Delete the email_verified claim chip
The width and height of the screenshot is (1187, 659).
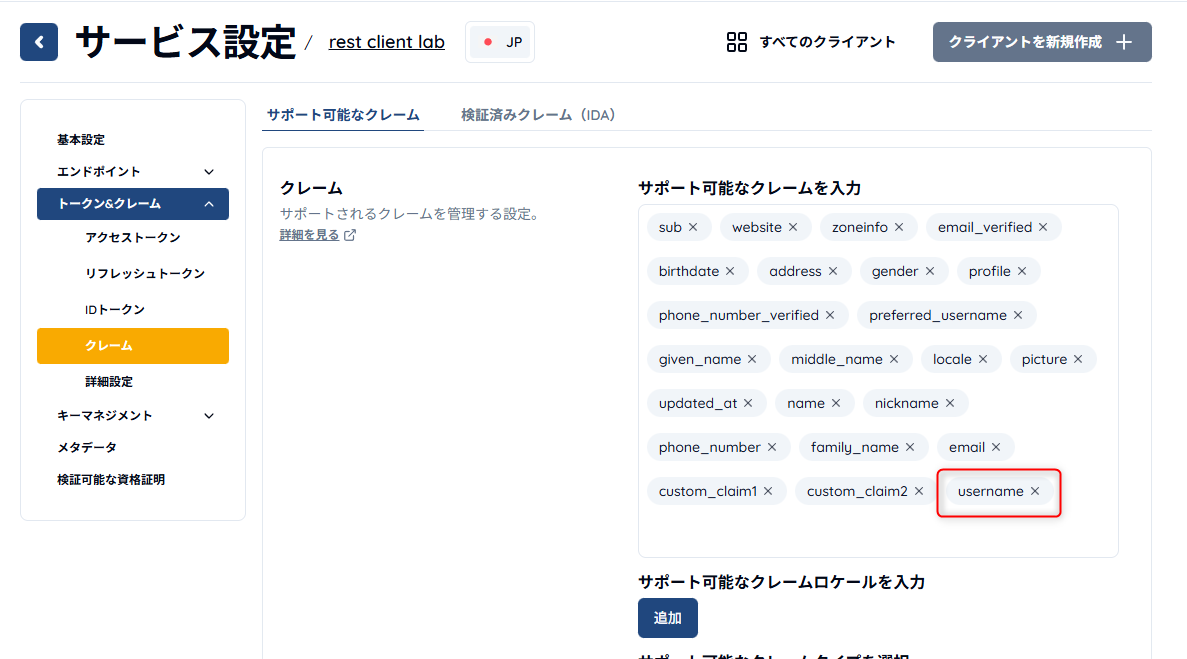click(x=1043, y=227)
